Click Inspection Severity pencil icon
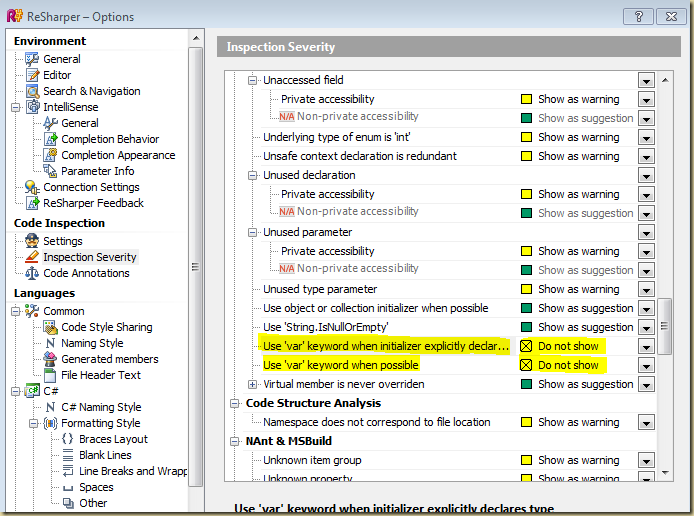 coord(32,257)
